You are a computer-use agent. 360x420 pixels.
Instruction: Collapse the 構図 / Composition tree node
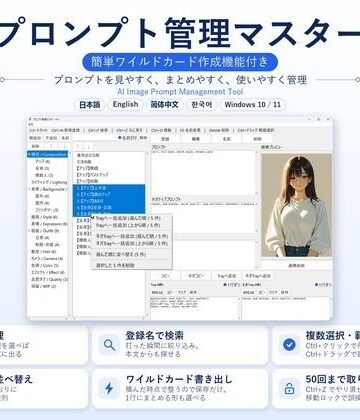(30, 154)
